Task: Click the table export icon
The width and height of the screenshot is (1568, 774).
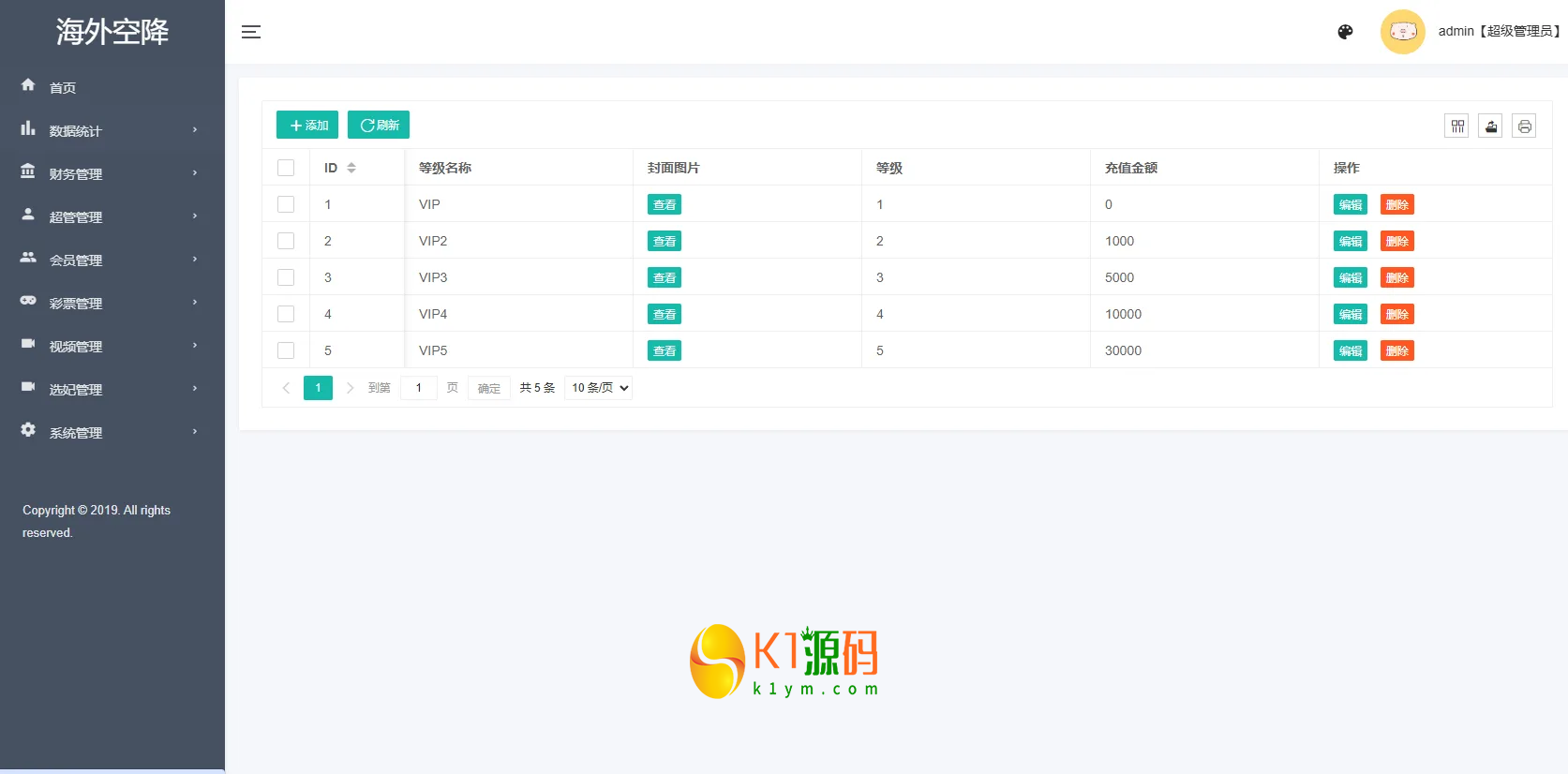Action: 1490,126
